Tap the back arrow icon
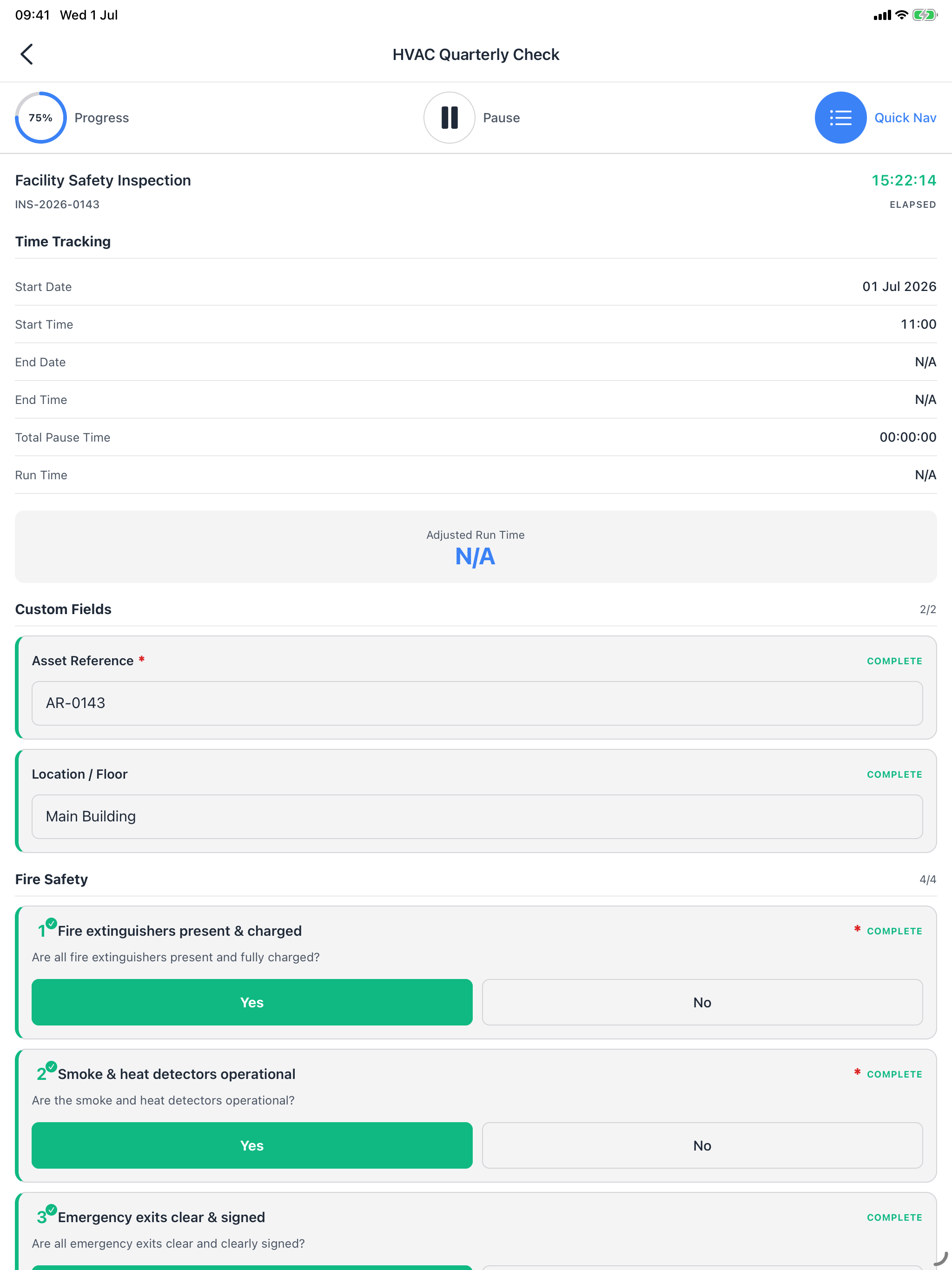 click(26, 54)
